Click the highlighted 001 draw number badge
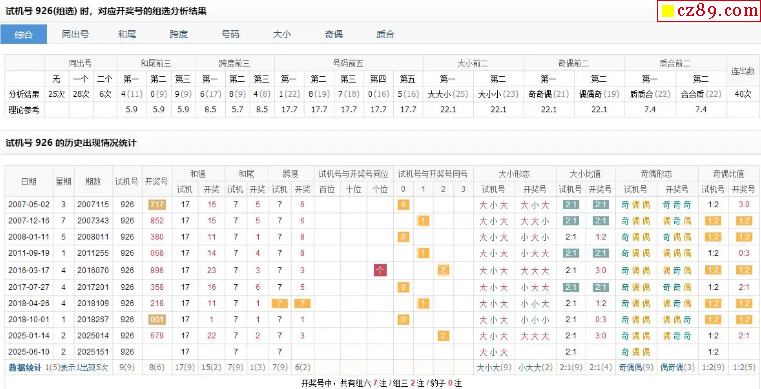 click(x=157, y=320)
